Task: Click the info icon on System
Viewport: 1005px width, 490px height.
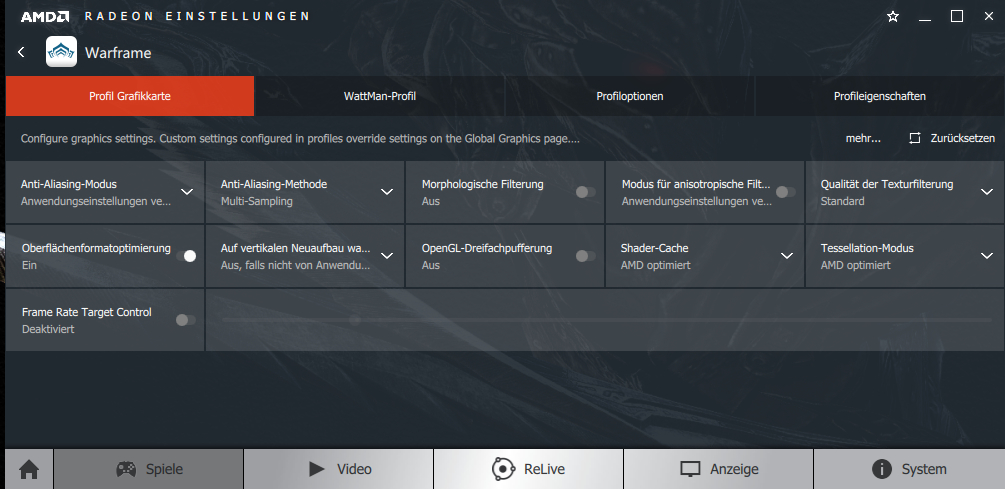Action: coord(882,469)
